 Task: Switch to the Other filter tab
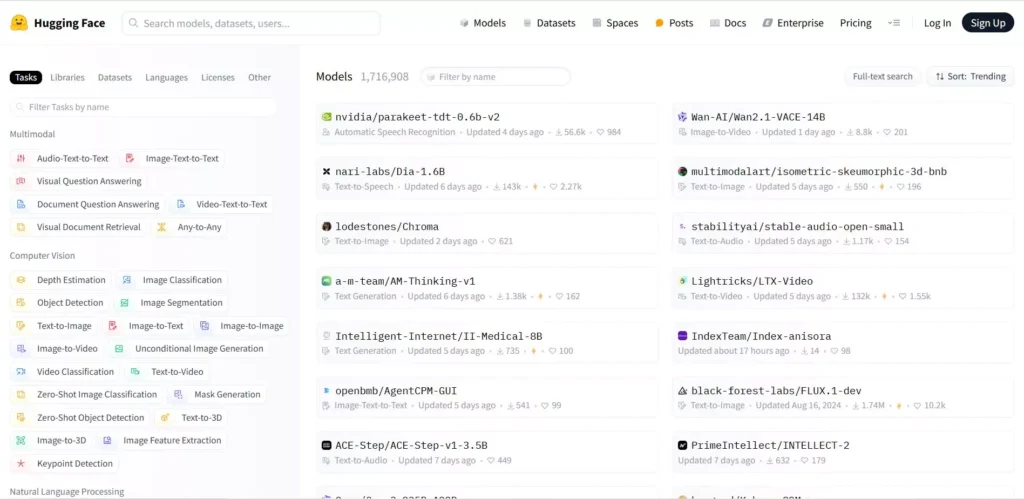(259, 77)
